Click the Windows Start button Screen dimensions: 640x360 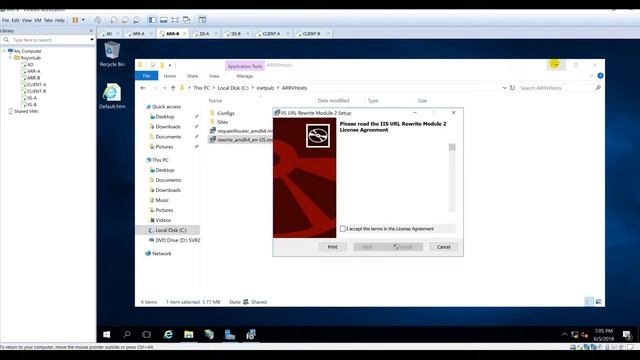[107, 335]
